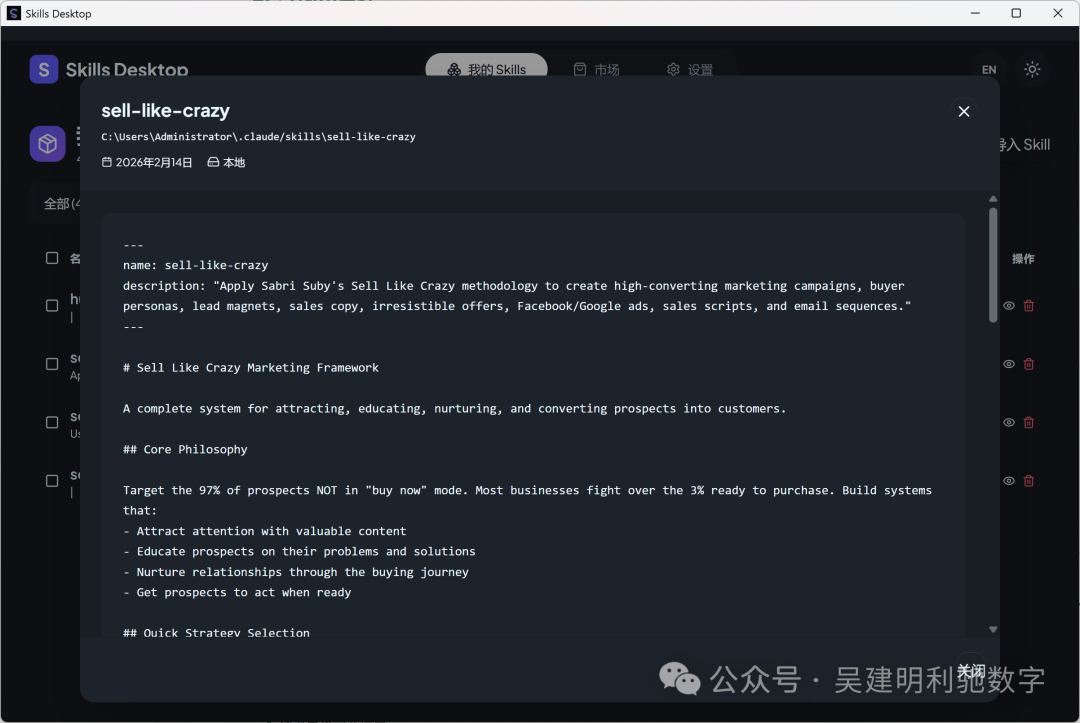Tick the select-all checkbox in the header row

pyautogui.click(x=52, y=258)
